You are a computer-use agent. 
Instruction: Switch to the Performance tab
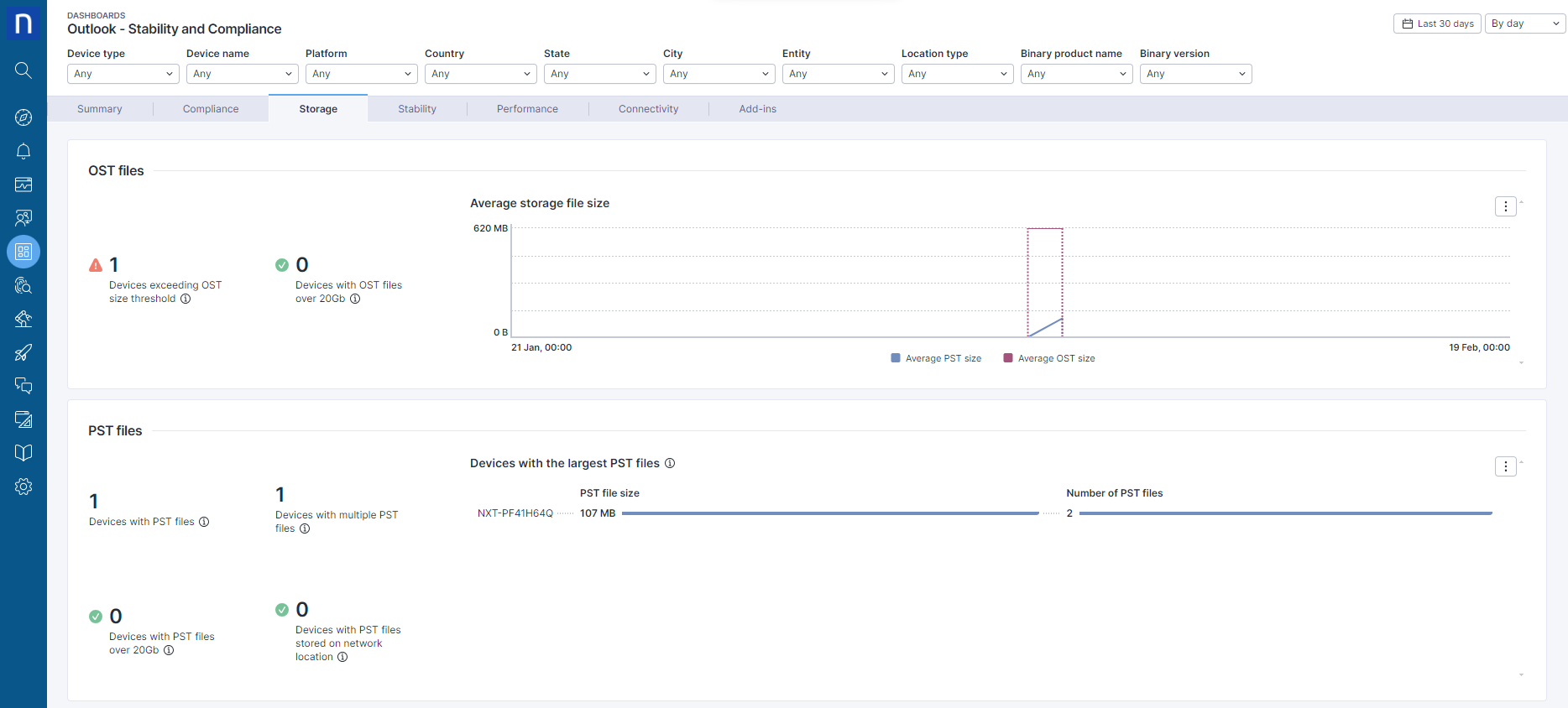[527, 109]
